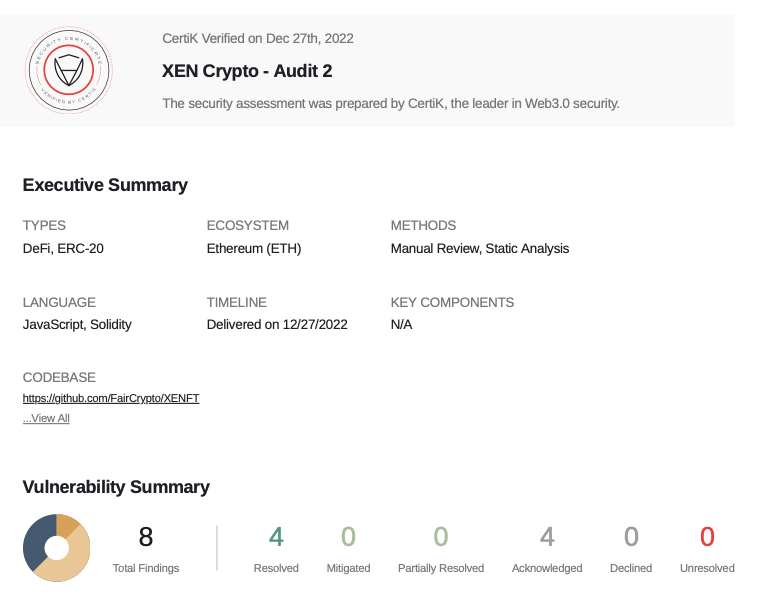Click the JavaScript, Solidity language value
Image resolution: width=766 pixels, height=602 pixels.
pyautogui.click(x=77, y=324)
